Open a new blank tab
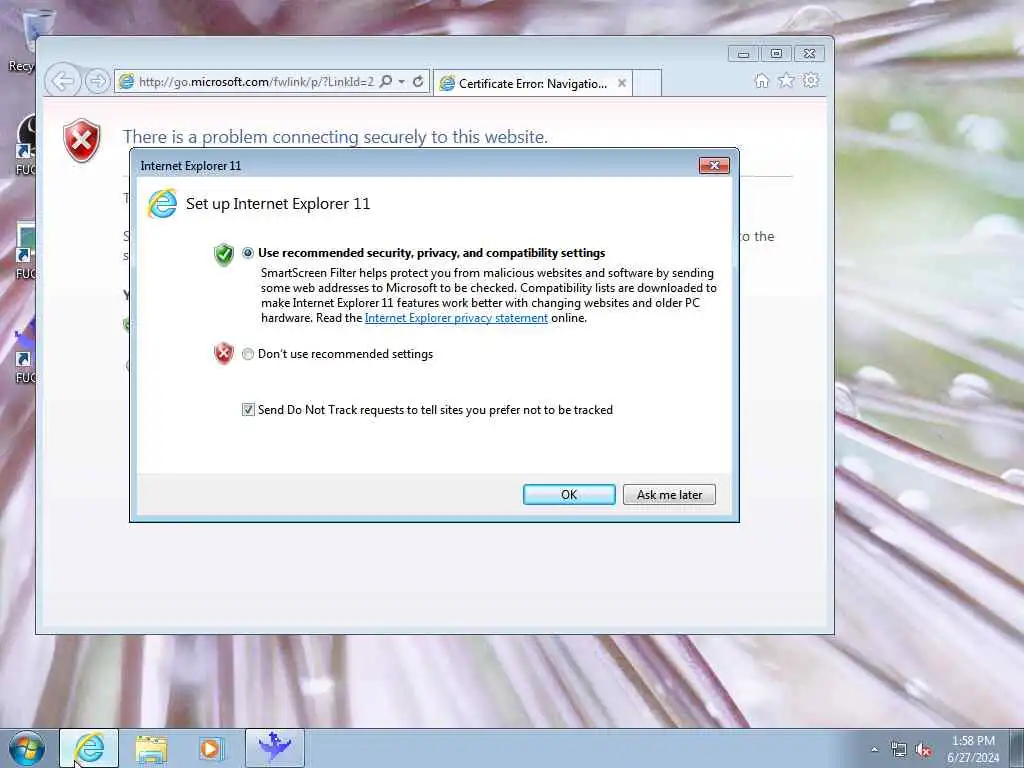 click(647, 83)
